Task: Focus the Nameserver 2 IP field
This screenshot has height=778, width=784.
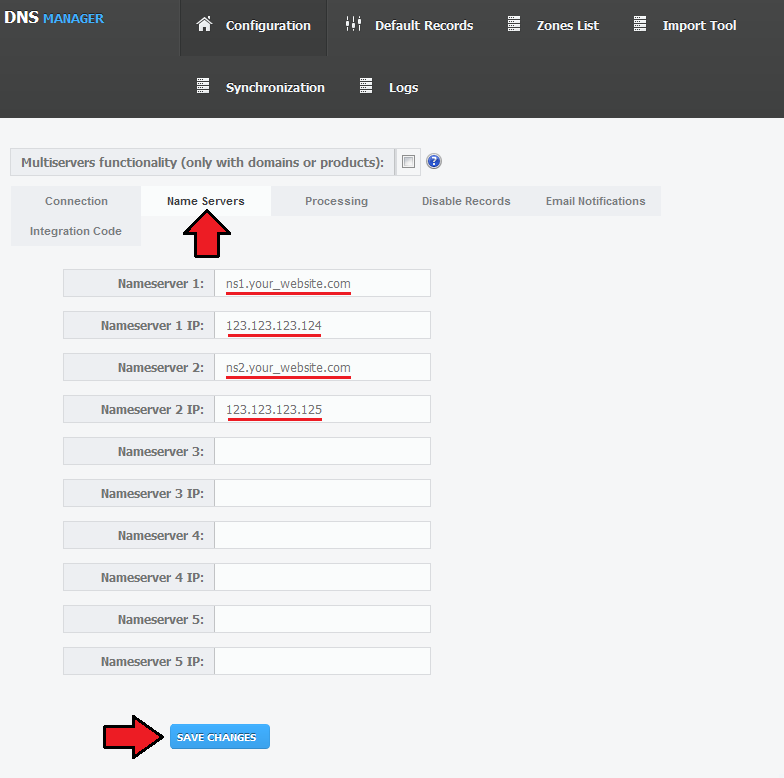Action: (322, 409)
